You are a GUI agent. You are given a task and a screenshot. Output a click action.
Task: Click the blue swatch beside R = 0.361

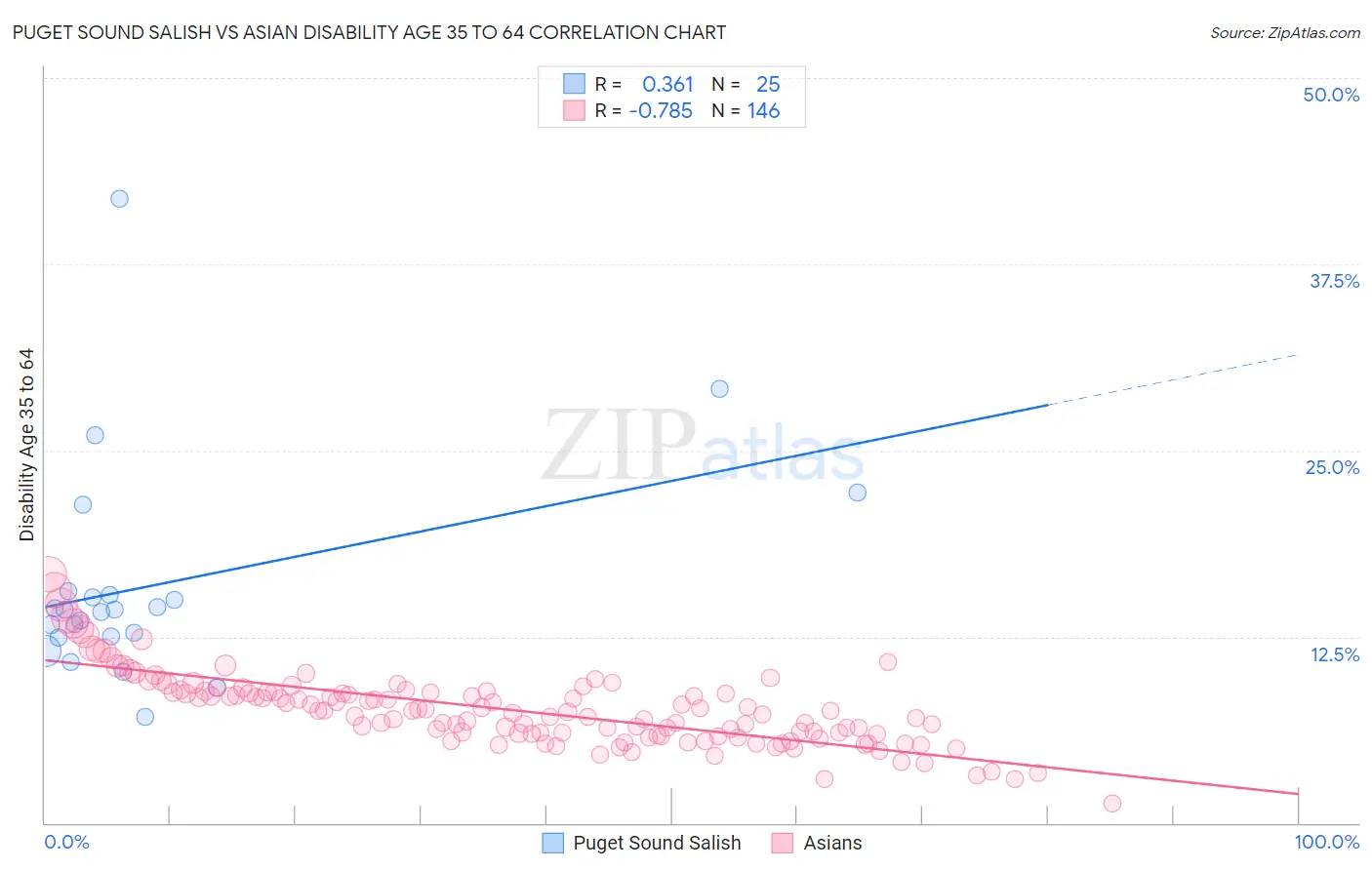pos(574,84)
